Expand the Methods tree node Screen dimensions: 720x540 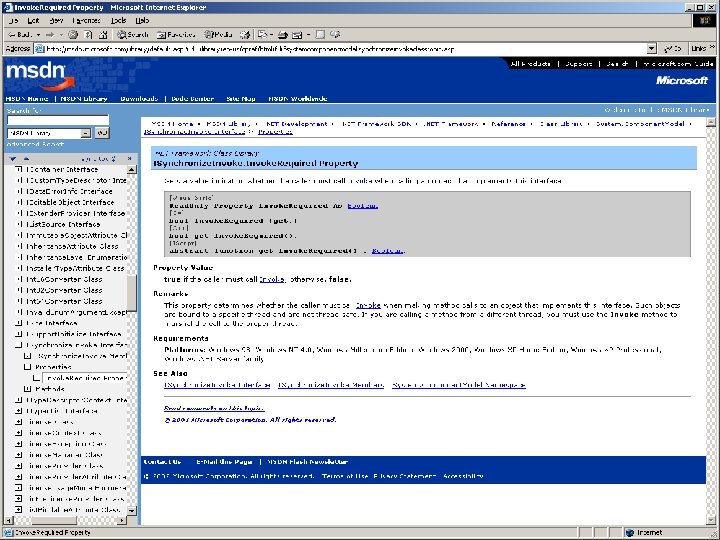click(x=28, y=389)
